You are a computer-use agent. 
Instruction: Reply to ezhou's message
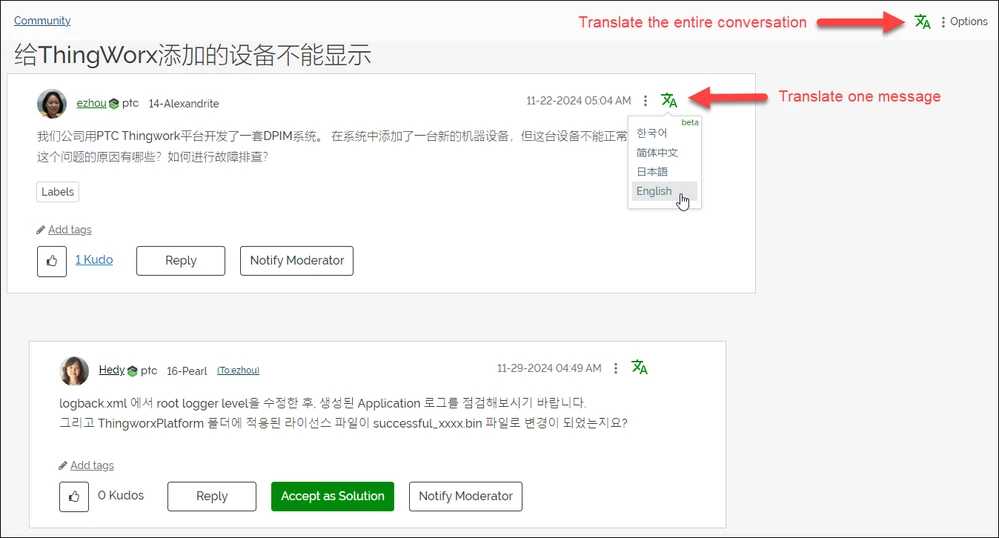[180, 261]
